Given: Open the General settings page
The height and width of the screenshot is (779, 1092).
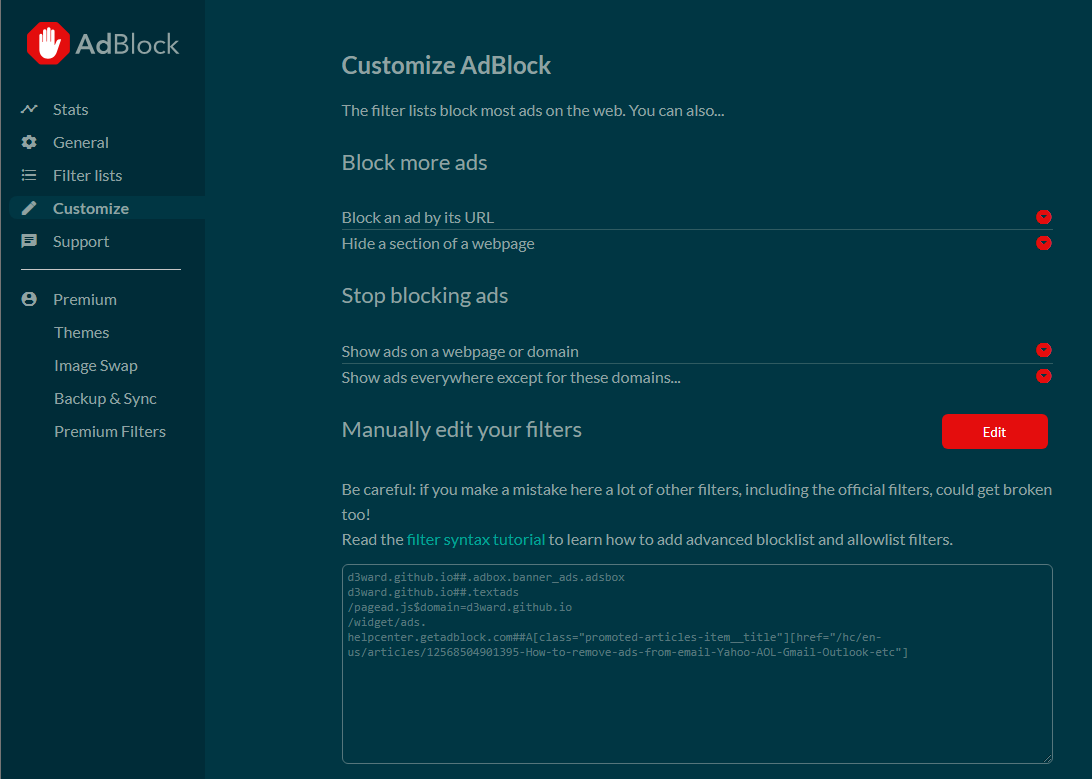Looking at the screenshot, I should (81, 142).
